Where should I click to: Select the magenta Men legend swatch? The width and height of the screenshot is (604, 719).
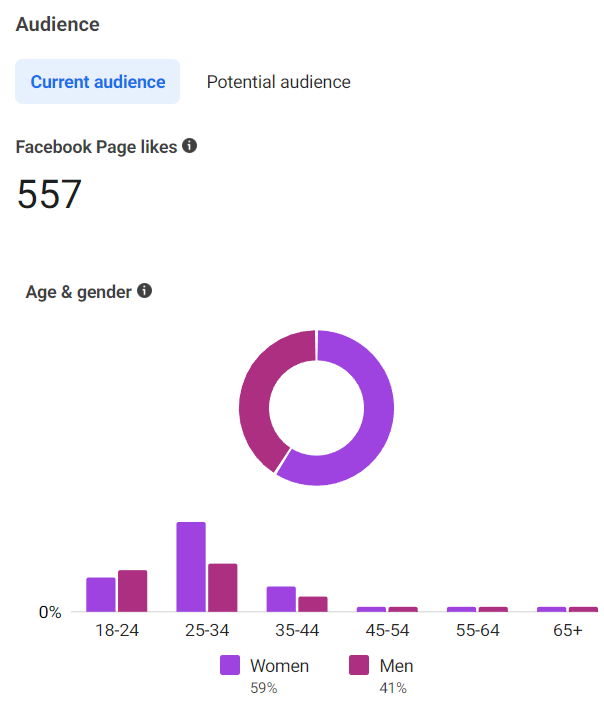[359, 665]
